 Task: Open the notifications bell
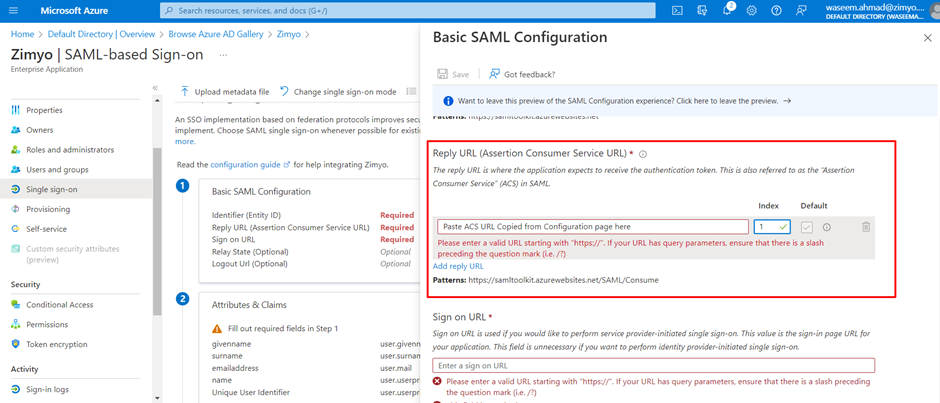(x=727, y=10)
